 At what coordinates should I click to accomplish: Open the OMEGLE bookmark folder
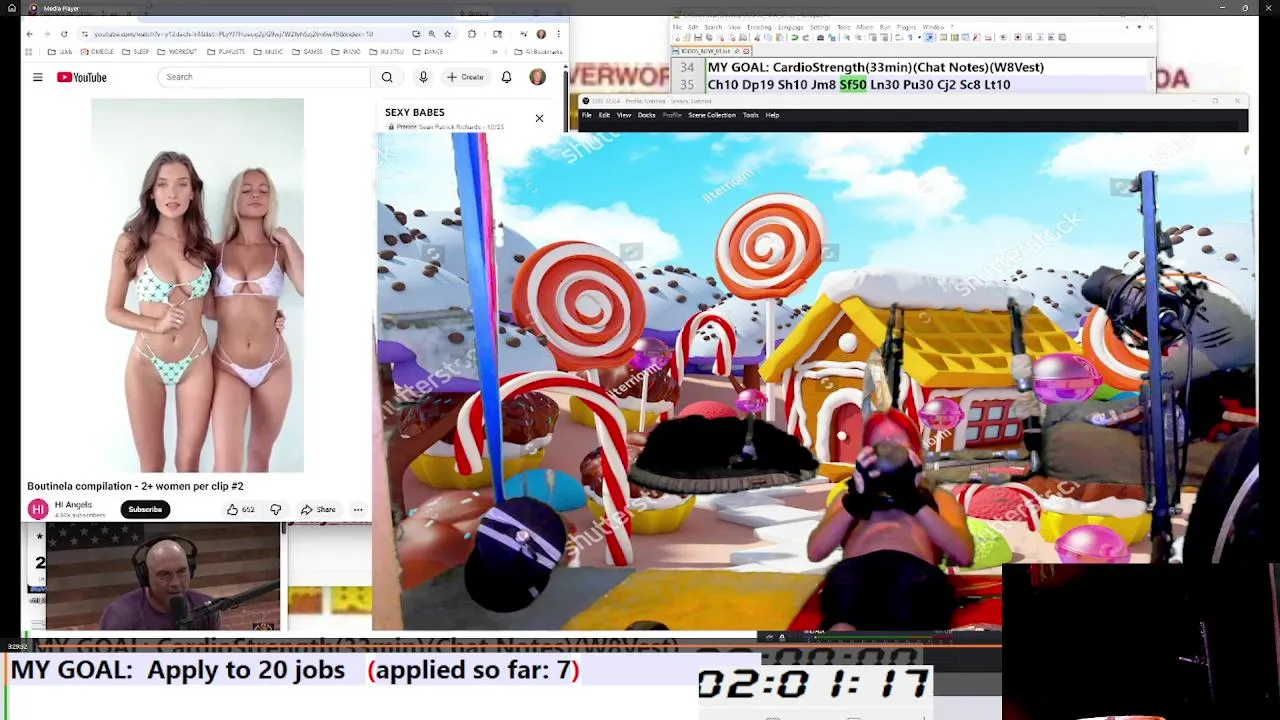coord(96,52)
